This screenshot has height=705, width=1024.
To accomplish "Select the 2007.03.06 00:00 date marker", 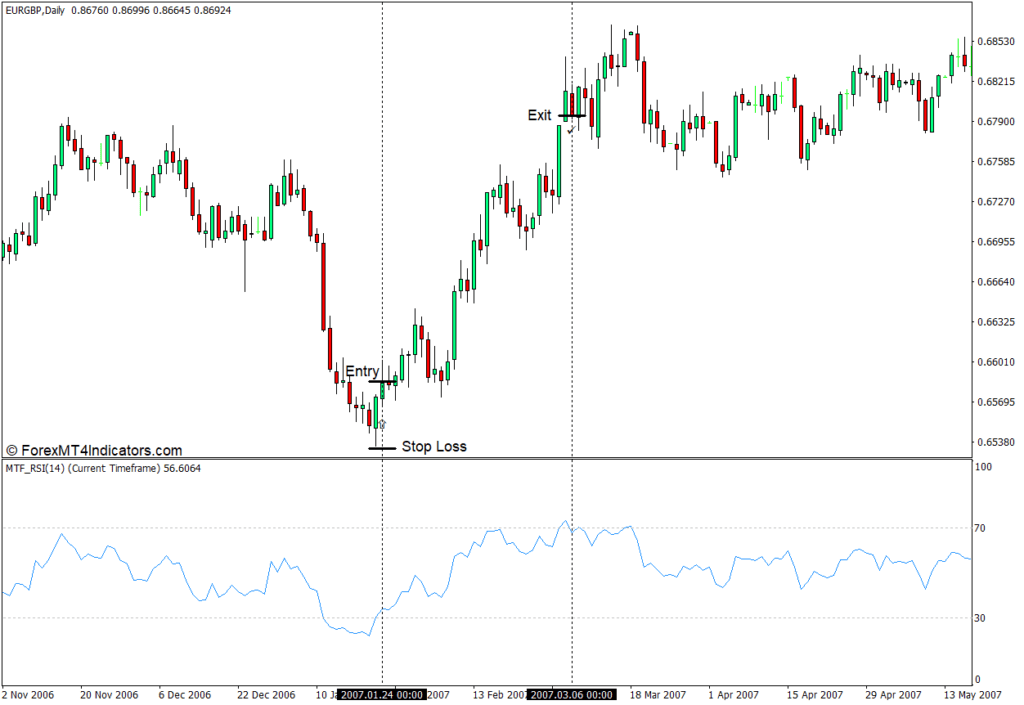I will (x=571, y=694).
